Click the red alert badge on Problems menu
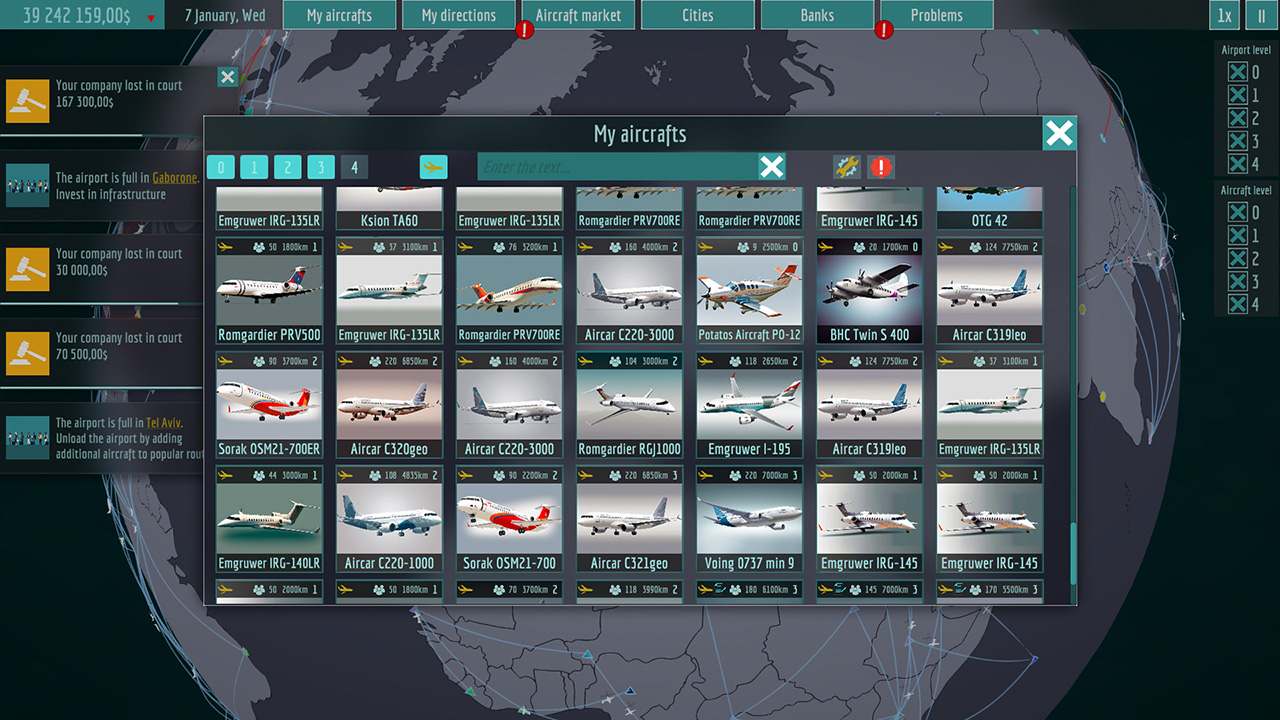1280x720 pixels. [x=884, y=28]
